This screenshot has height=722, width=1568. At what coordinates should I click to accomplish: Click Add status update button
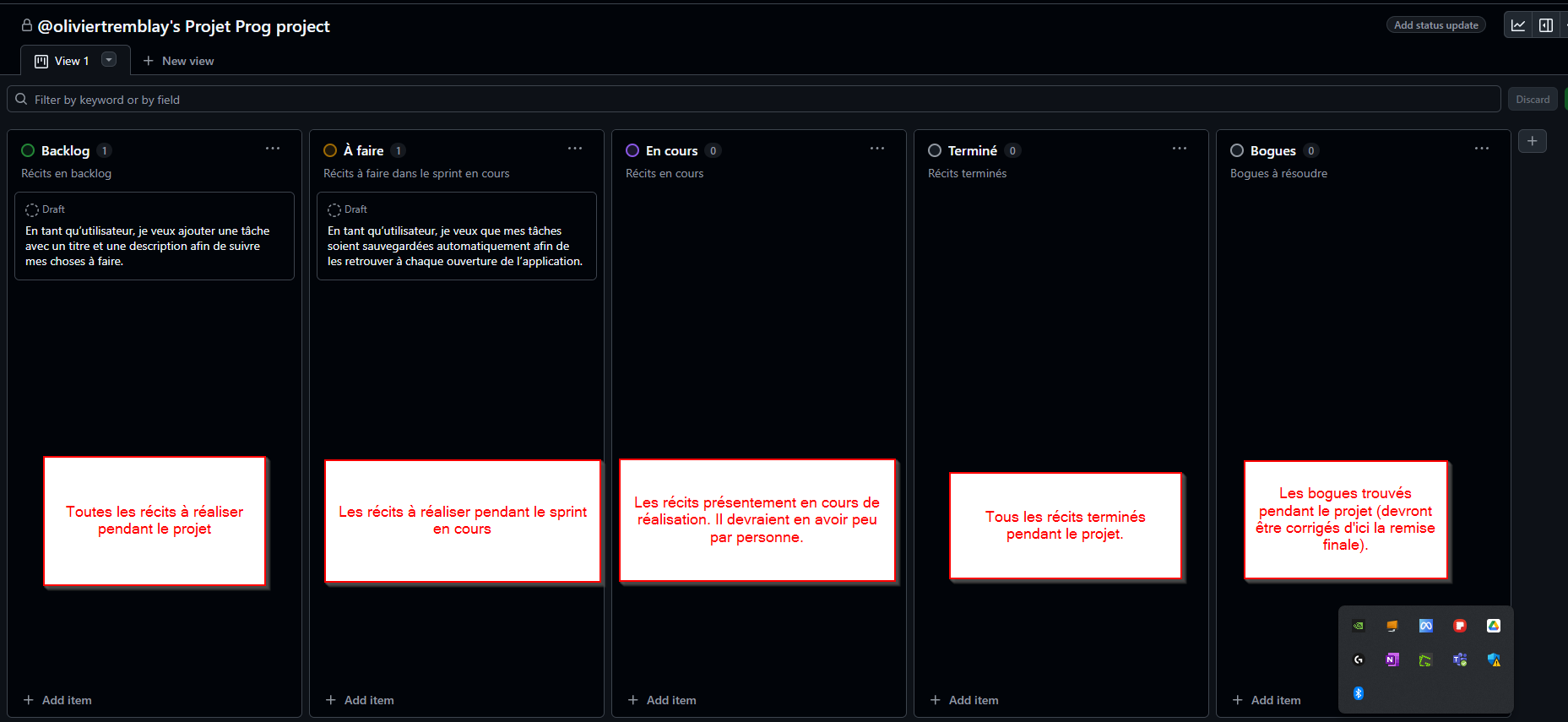coord(1435,25)
